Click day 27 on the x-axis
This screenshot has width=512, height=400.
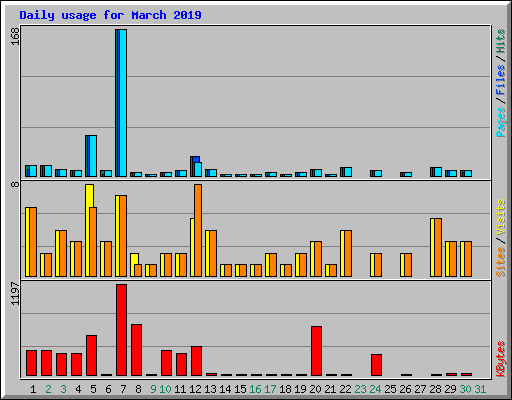(420, 389)
